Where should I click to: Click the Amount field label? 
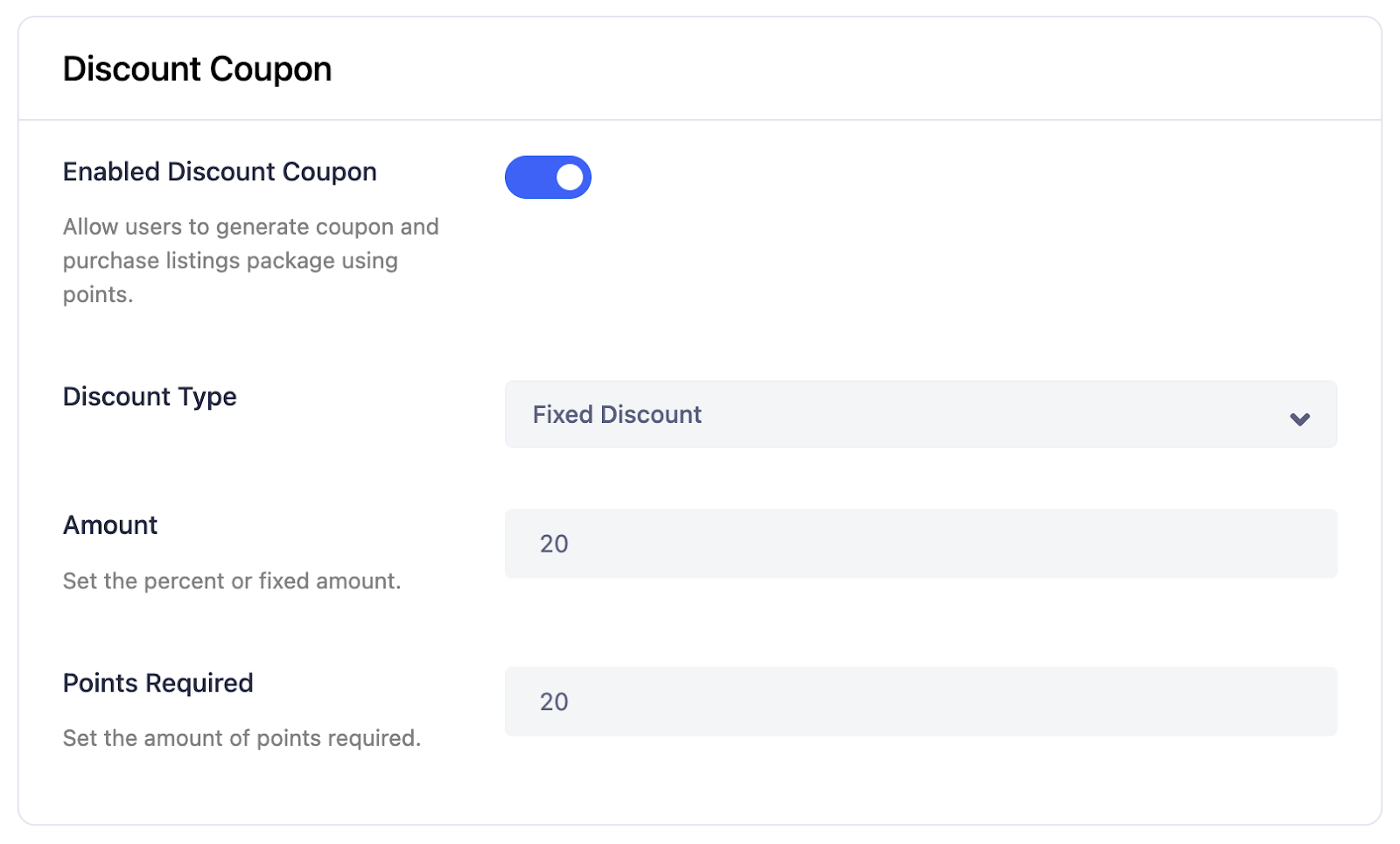click(x=109, y=524)
